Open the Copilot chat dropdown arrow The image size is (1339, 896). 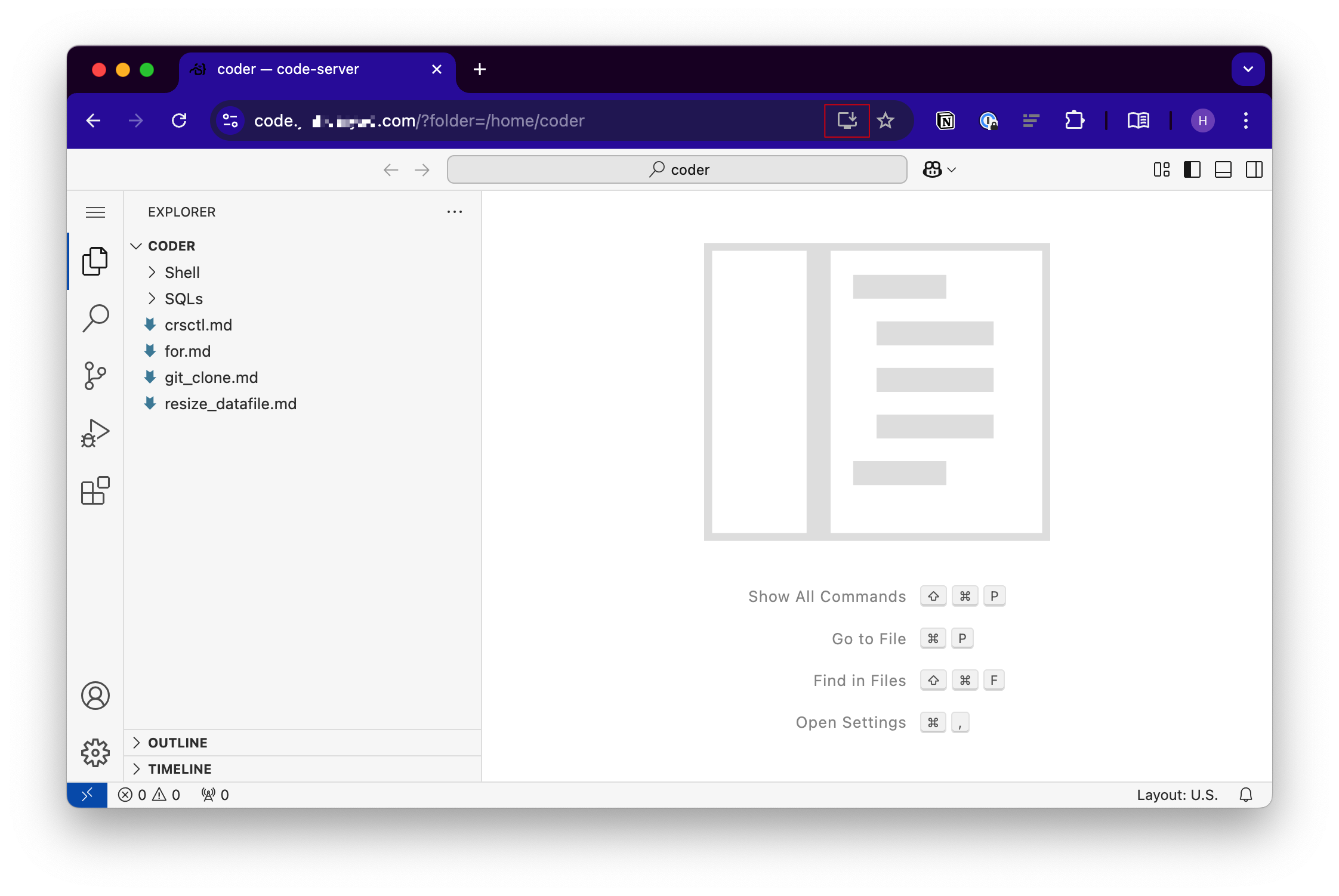952,170
